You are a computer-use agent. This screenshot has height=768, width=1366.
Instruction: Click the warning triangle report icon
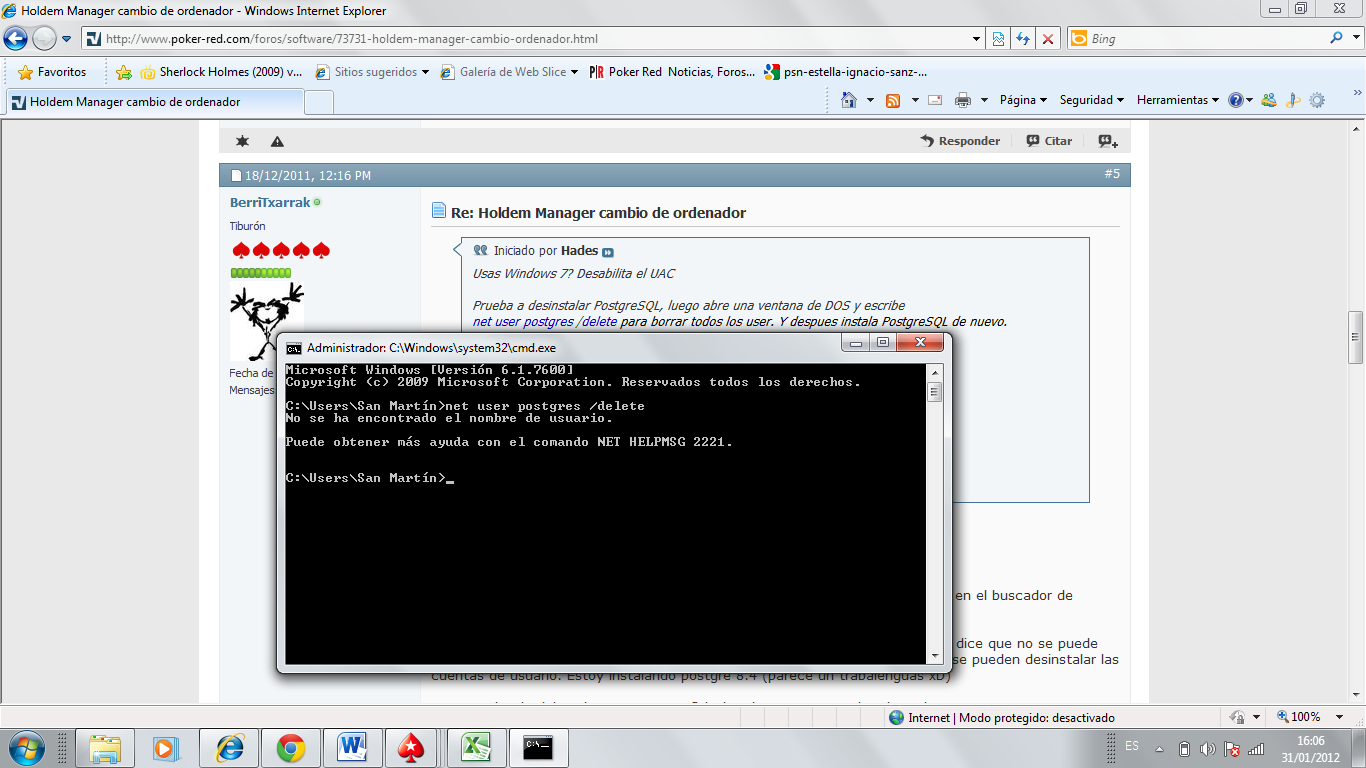(277, 141)
